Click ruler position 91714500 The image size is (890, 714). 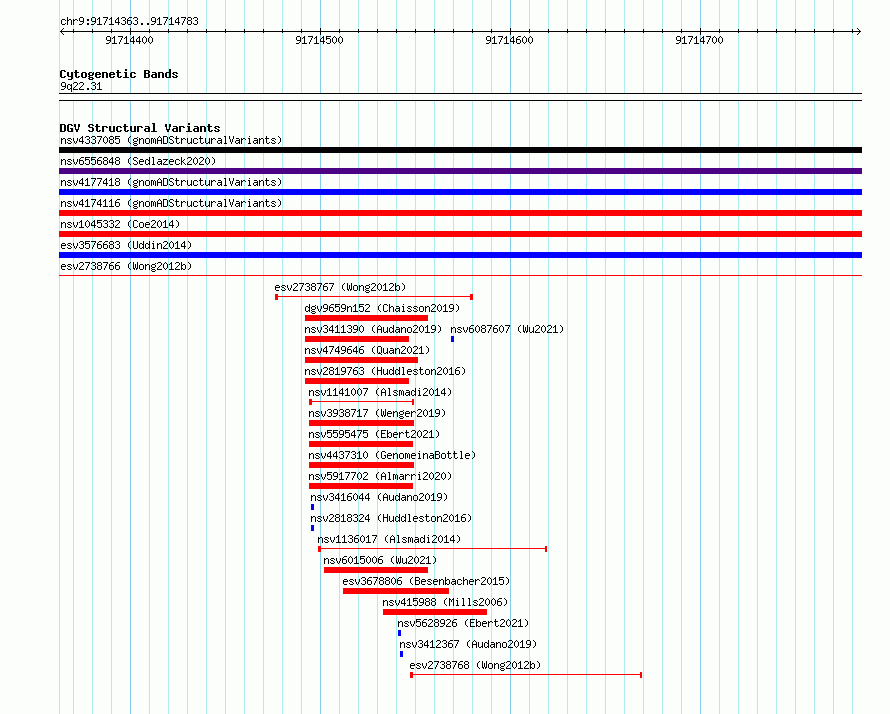[x=319, y=40]
